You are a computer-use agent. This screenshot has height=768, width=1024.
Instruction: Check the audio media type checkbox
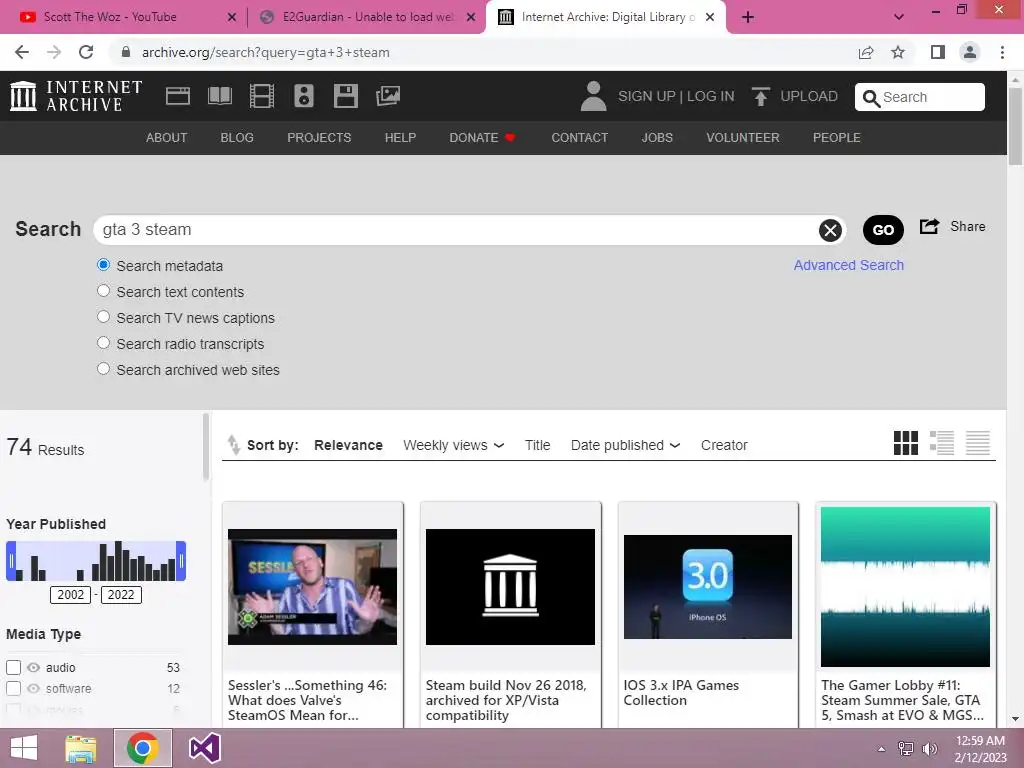point(14,667)
